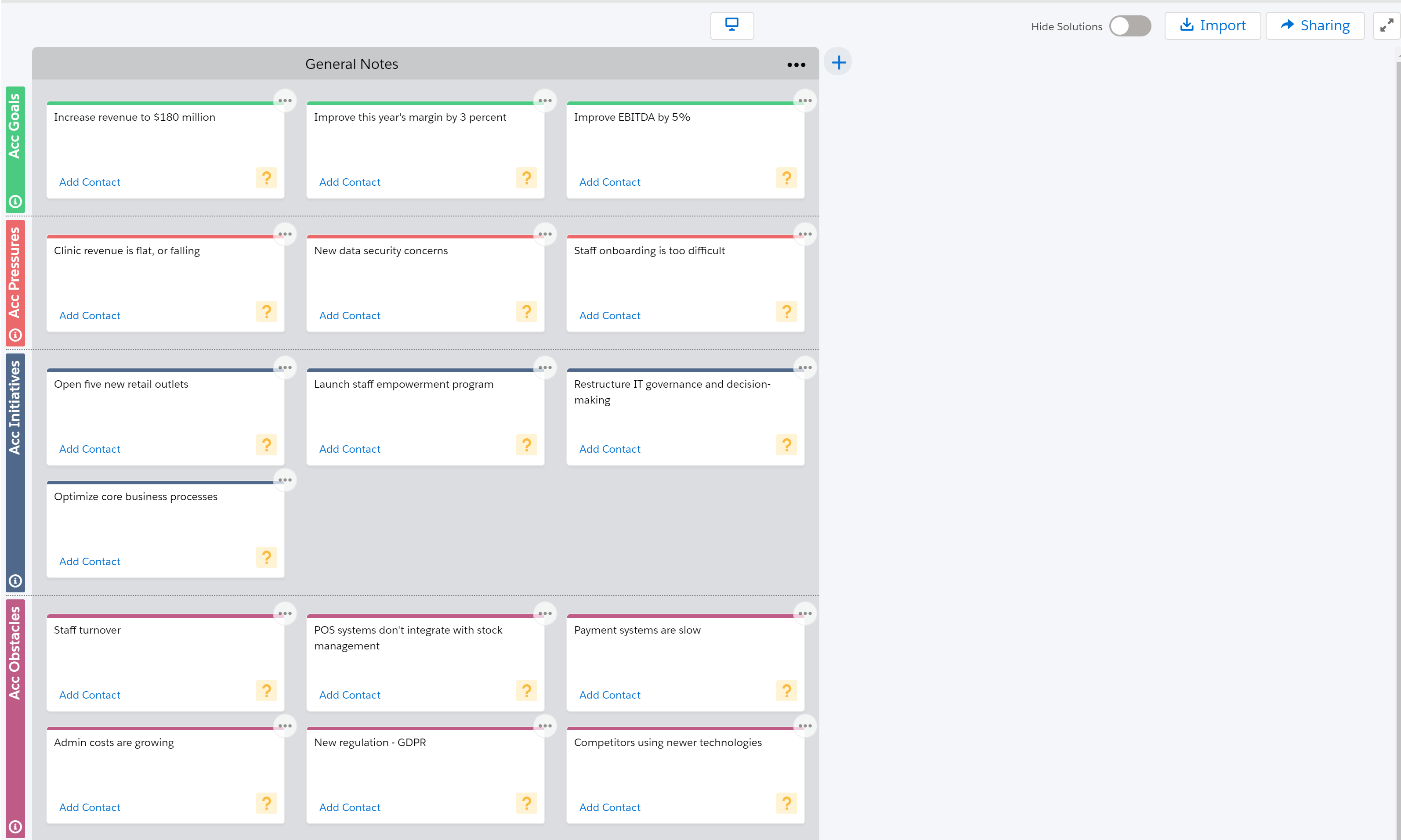
Task: Add Contact to Staff turnover card
Action: pyautogui.click(x=90, y=695)
